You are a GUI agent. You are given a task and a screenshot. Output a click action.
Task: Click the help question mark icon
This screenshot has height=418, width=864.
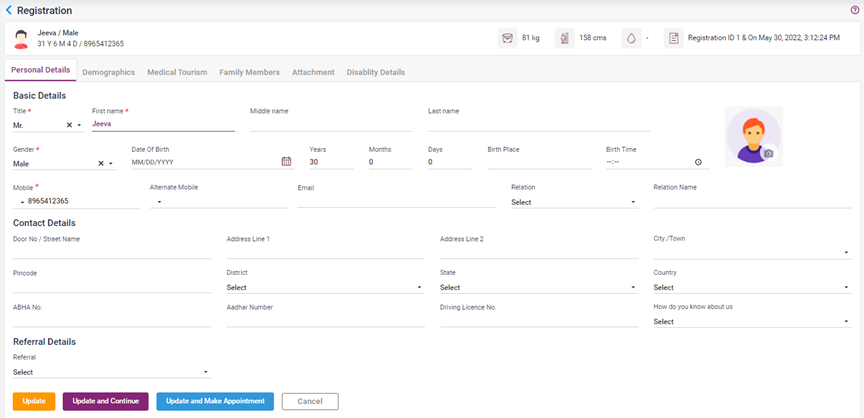[x=854, y=10]
